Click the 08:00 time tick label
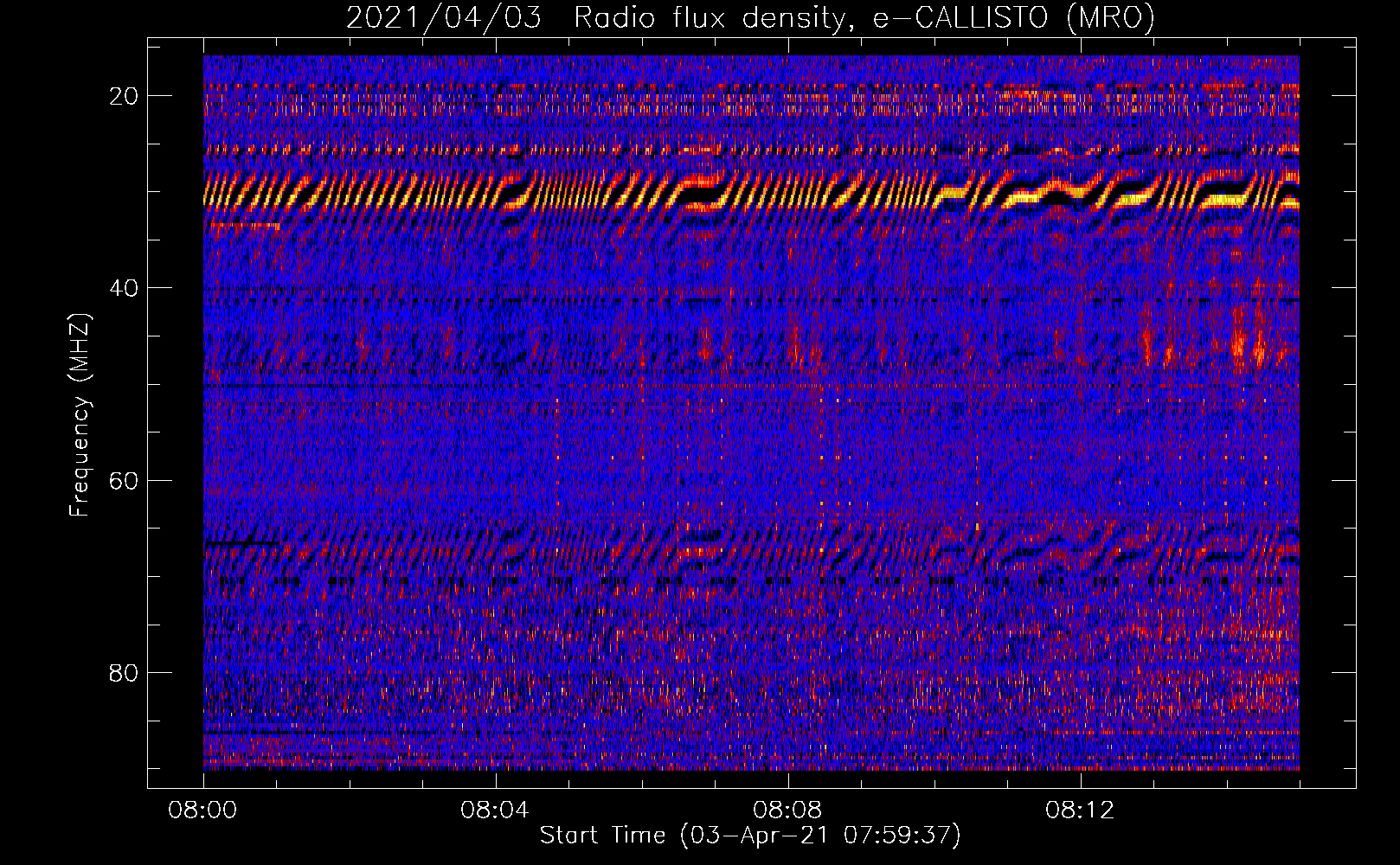Screen dimensions: 1400x865 [203, 811]
